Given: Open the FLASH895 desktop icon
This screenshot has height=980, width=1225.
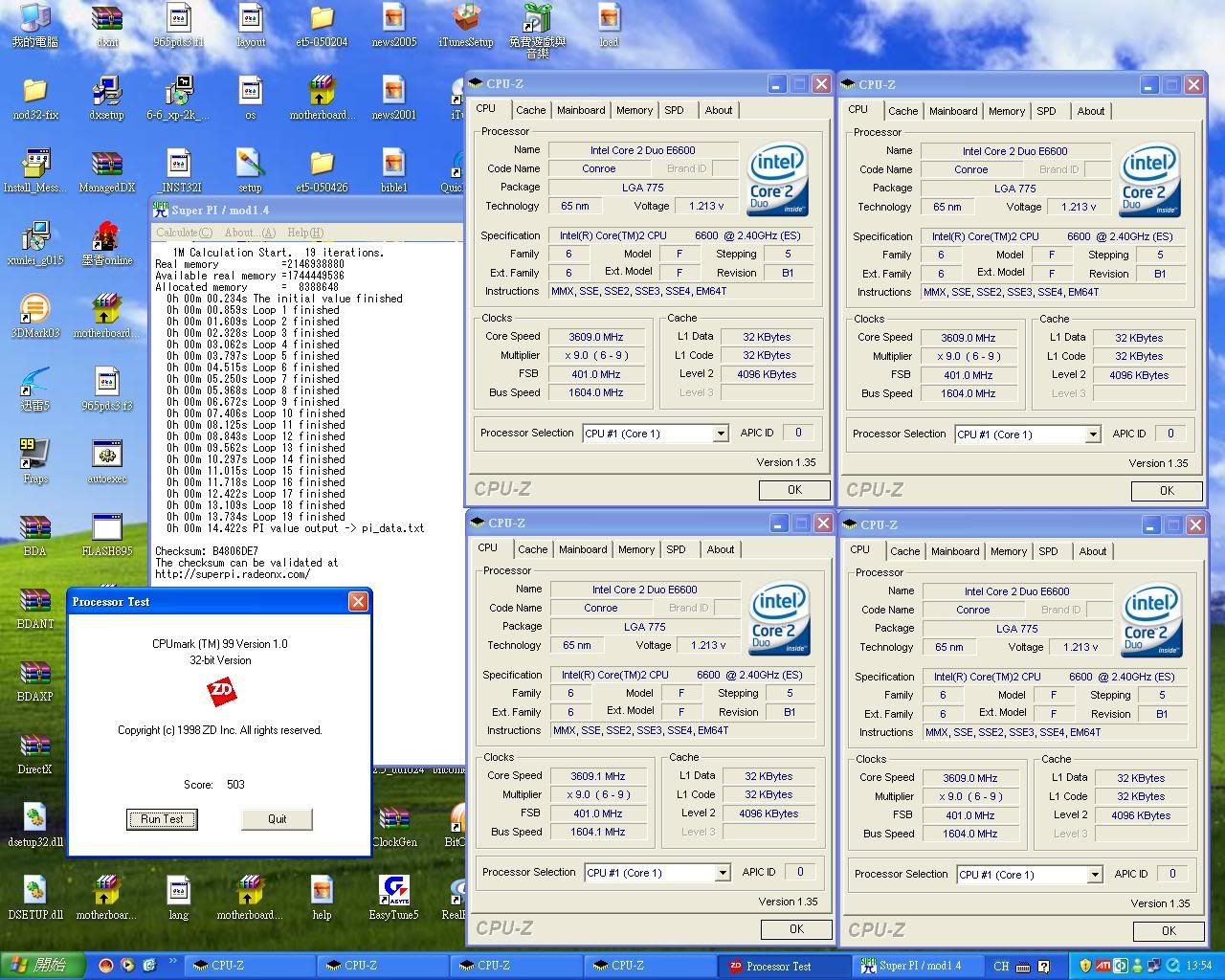Looking at the screenshot, I should 107,535.
